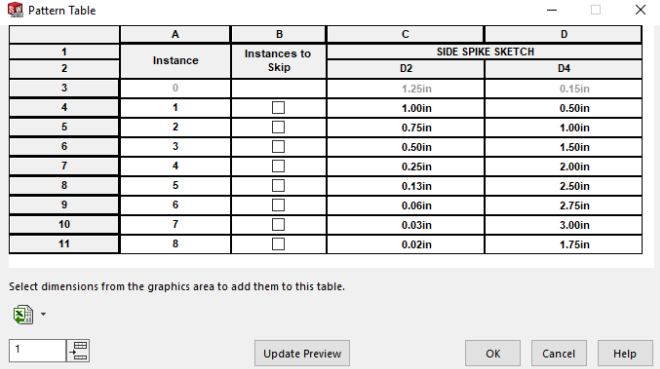The height and width of the screenshot is (369, 660).
Task: Tick skip checkbox for instance 8
Action: coord(278,244)
